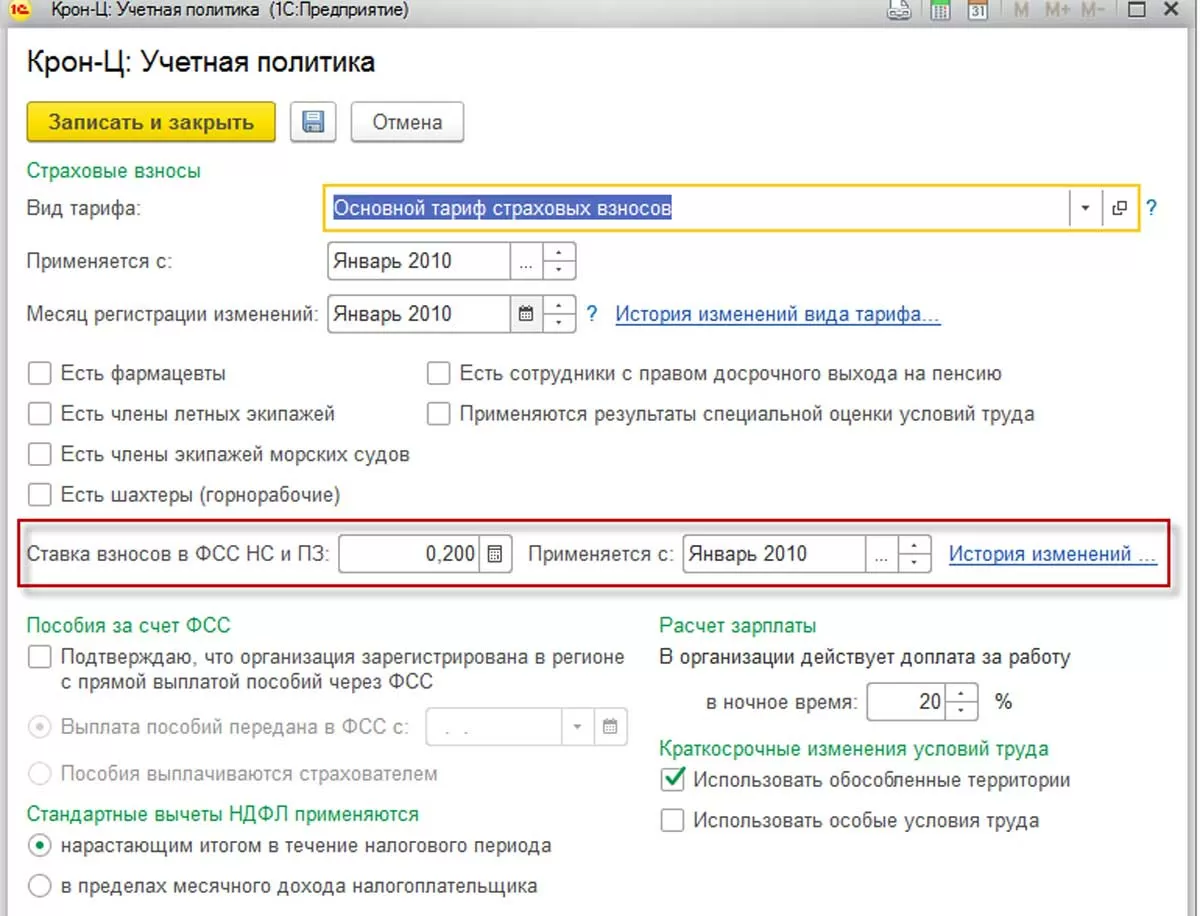Open the link-to-document icon in title bar

899,11
